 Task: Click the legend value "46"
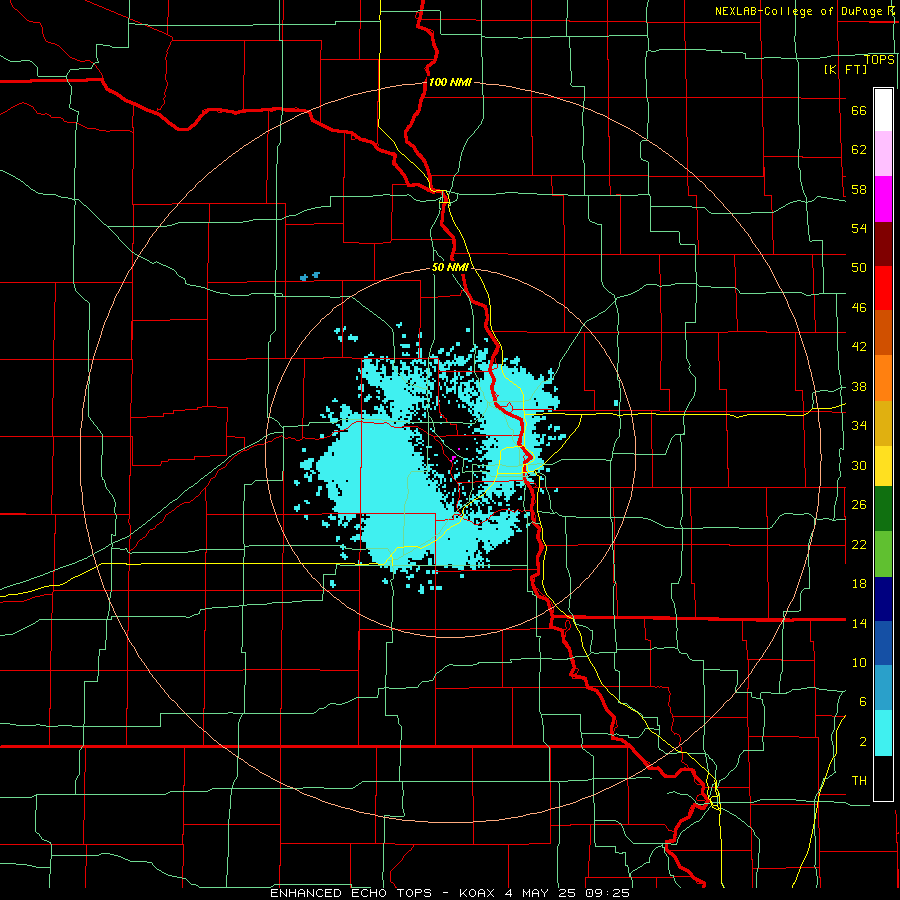coord(859,308)
